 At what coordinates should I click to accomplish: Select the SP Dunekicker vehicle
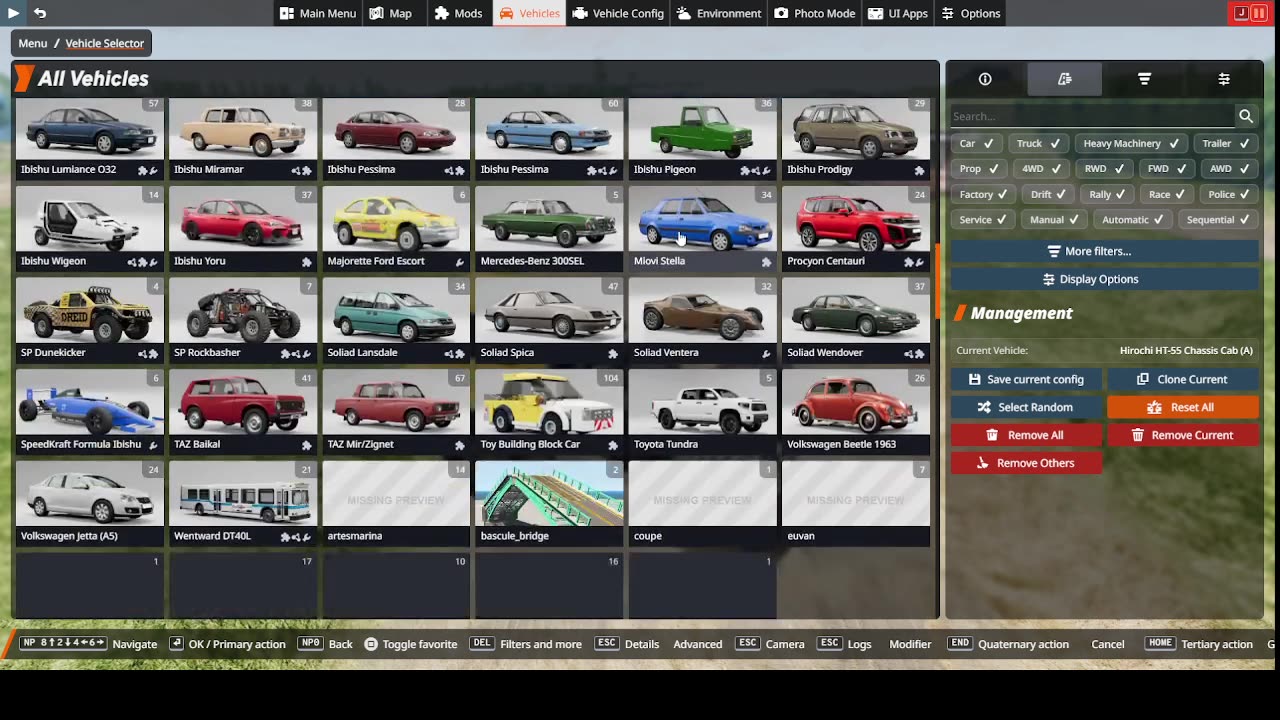click(90, 321)
